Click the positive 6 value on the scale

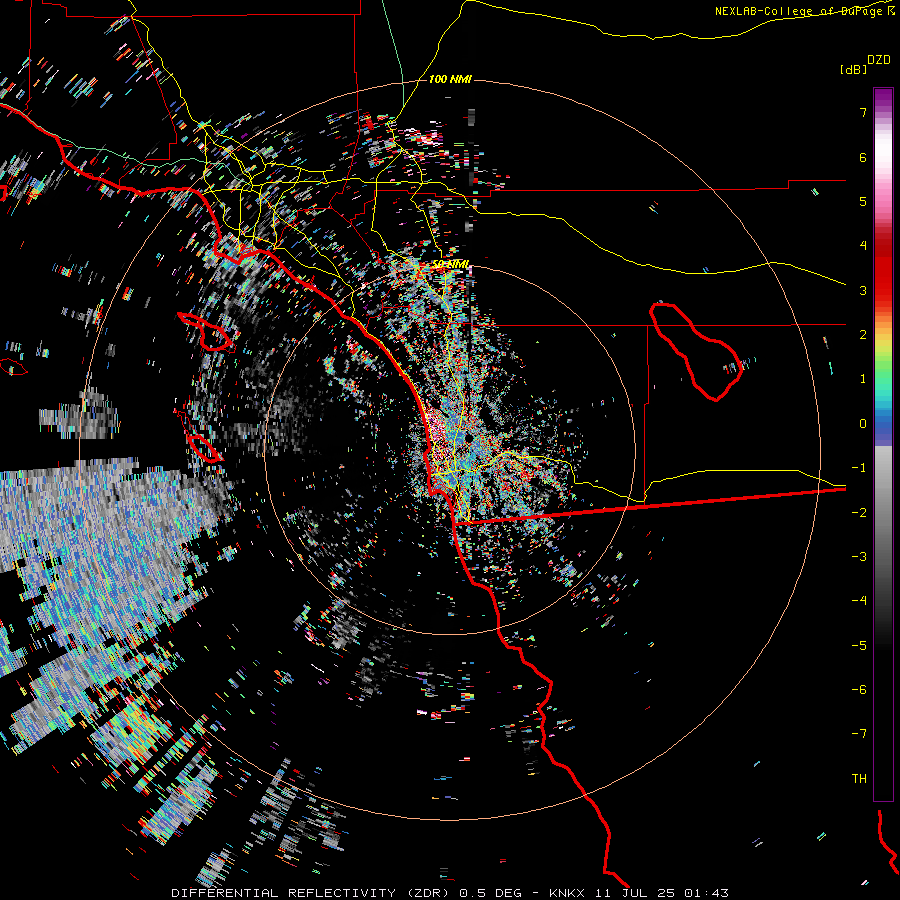[x=863, y=157]
